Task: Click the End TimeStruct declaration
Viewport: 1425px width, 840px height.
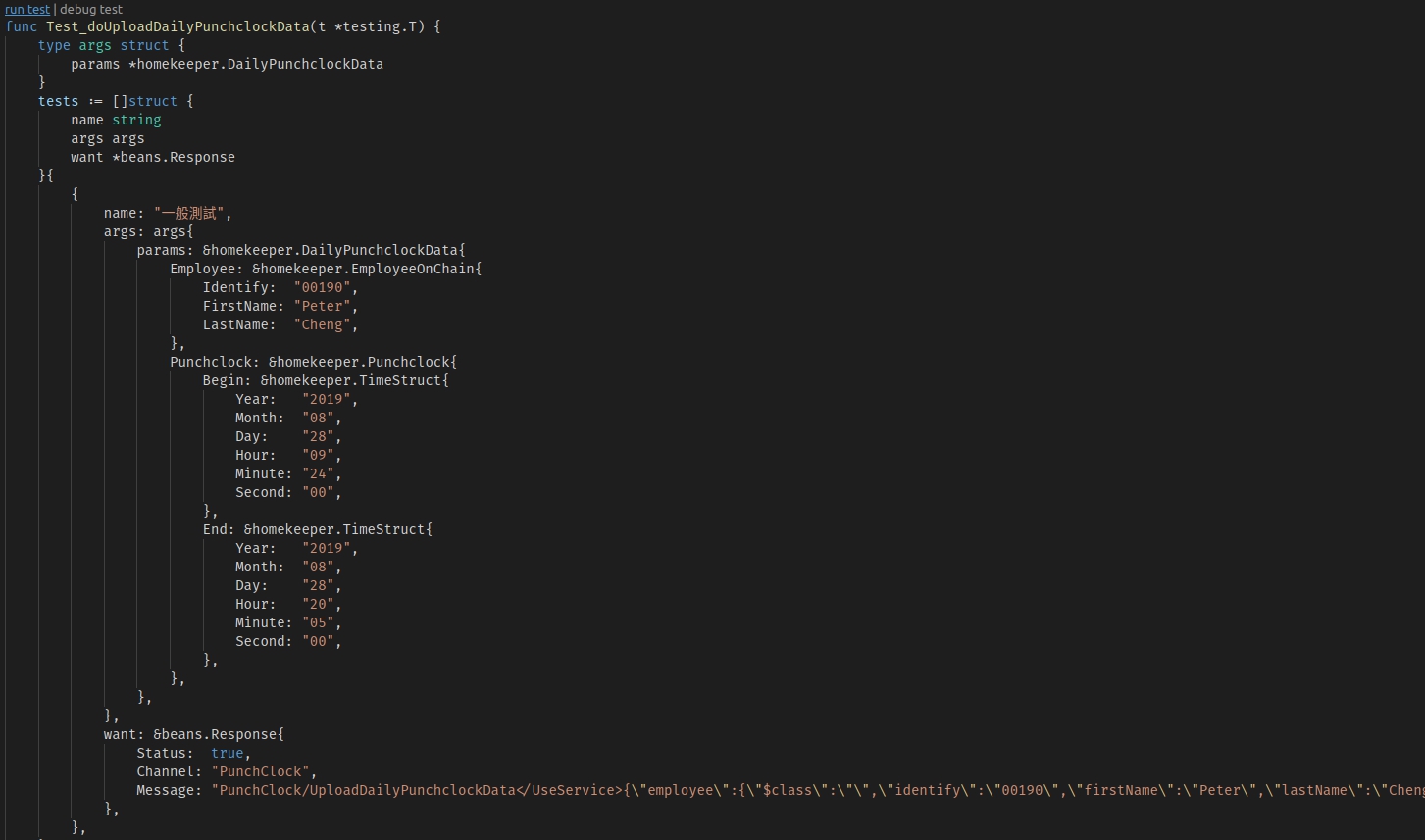Action: pyautogui.click(x=318, y=529)
